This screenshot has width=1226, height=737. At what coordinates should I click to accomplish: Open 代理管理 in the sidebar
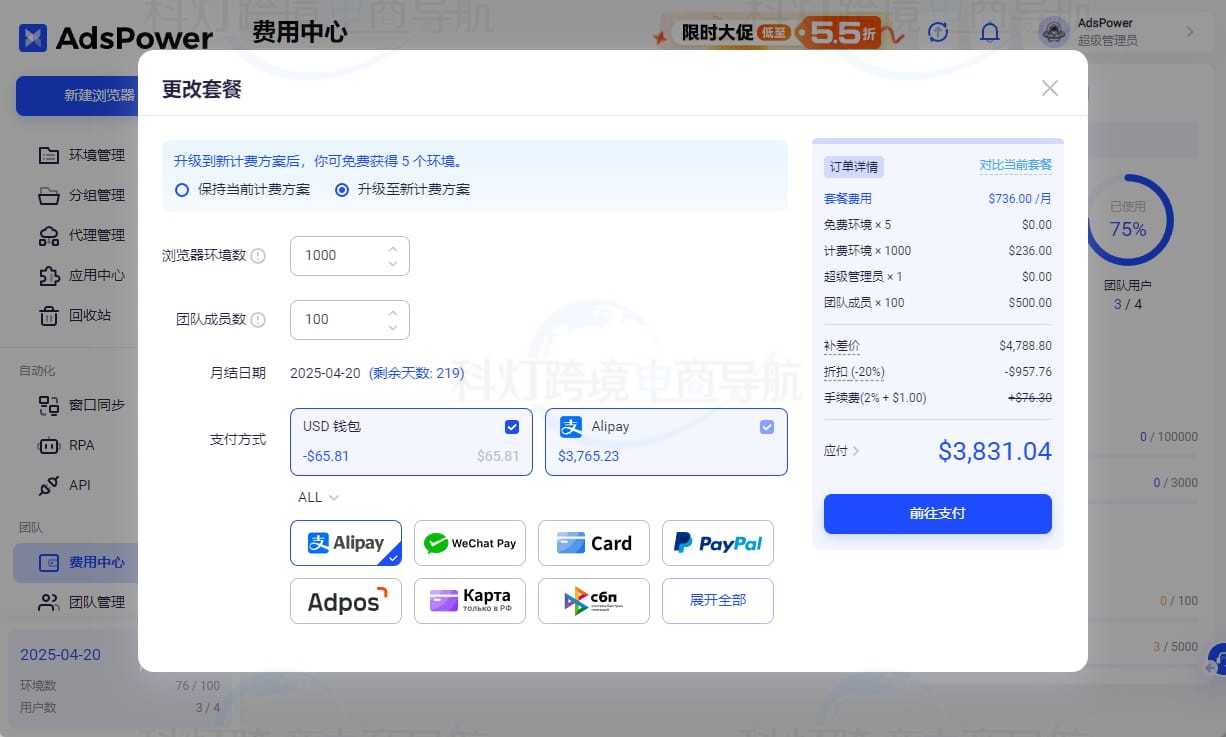coord(92,235)
